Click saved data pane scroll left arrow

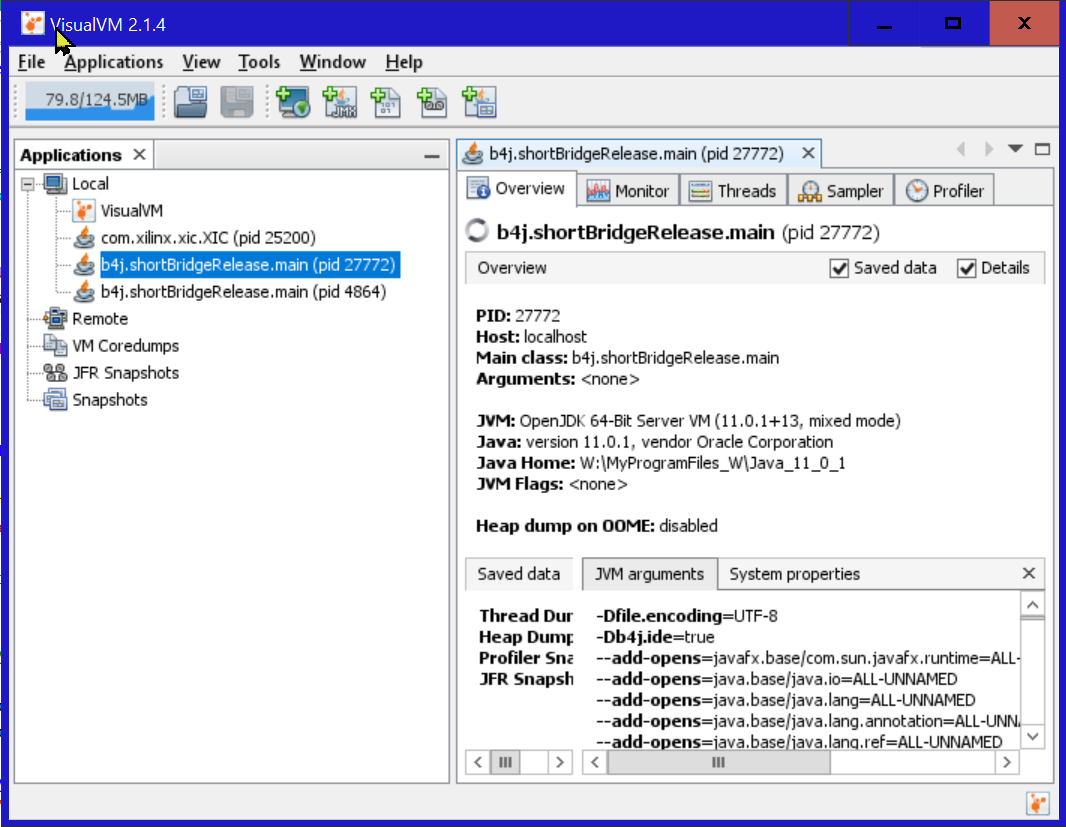[x=478, y=762]
